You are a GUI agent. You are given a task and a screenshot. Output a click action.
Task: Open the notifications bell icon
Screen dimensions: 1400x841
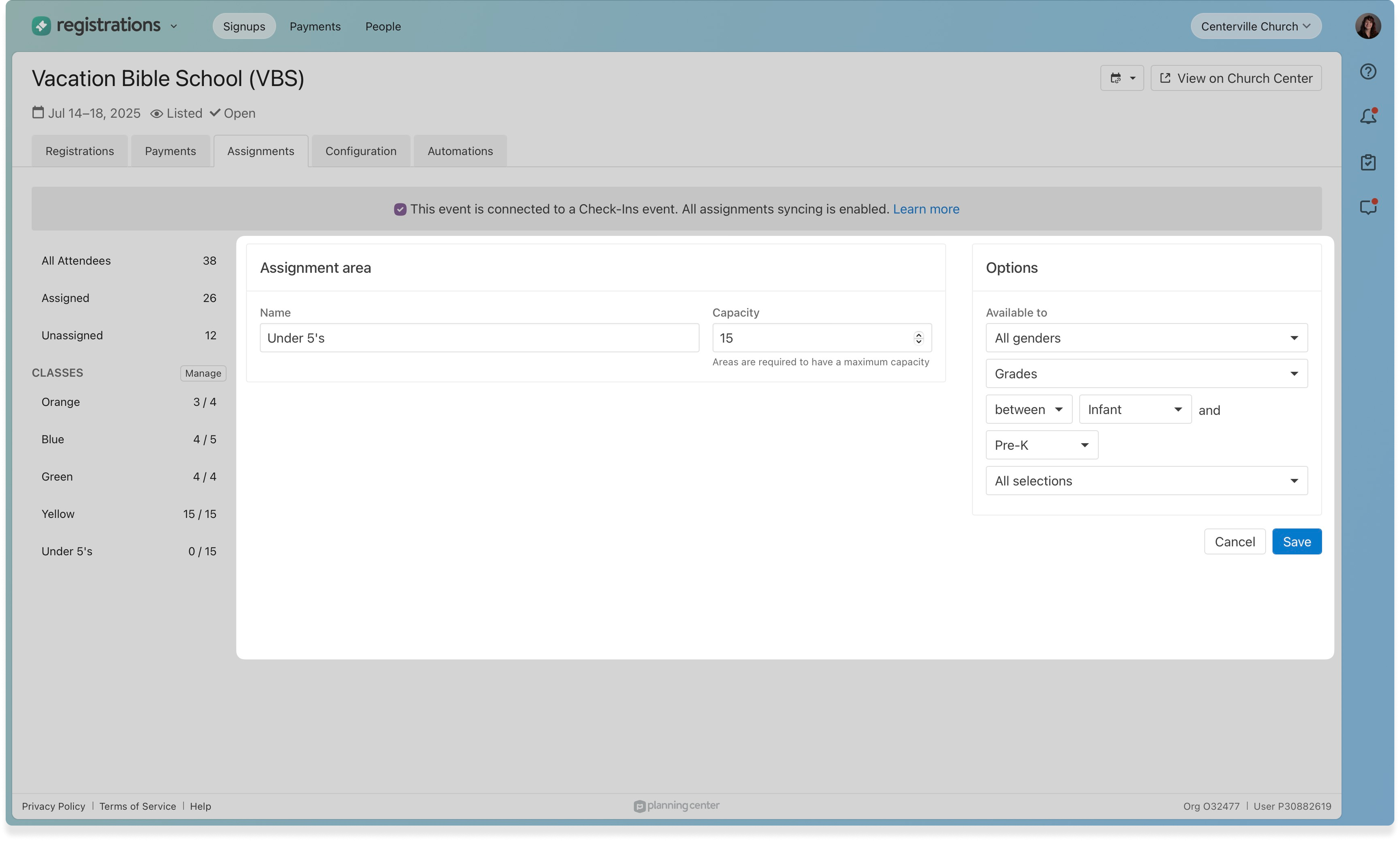click(1368, 117)
